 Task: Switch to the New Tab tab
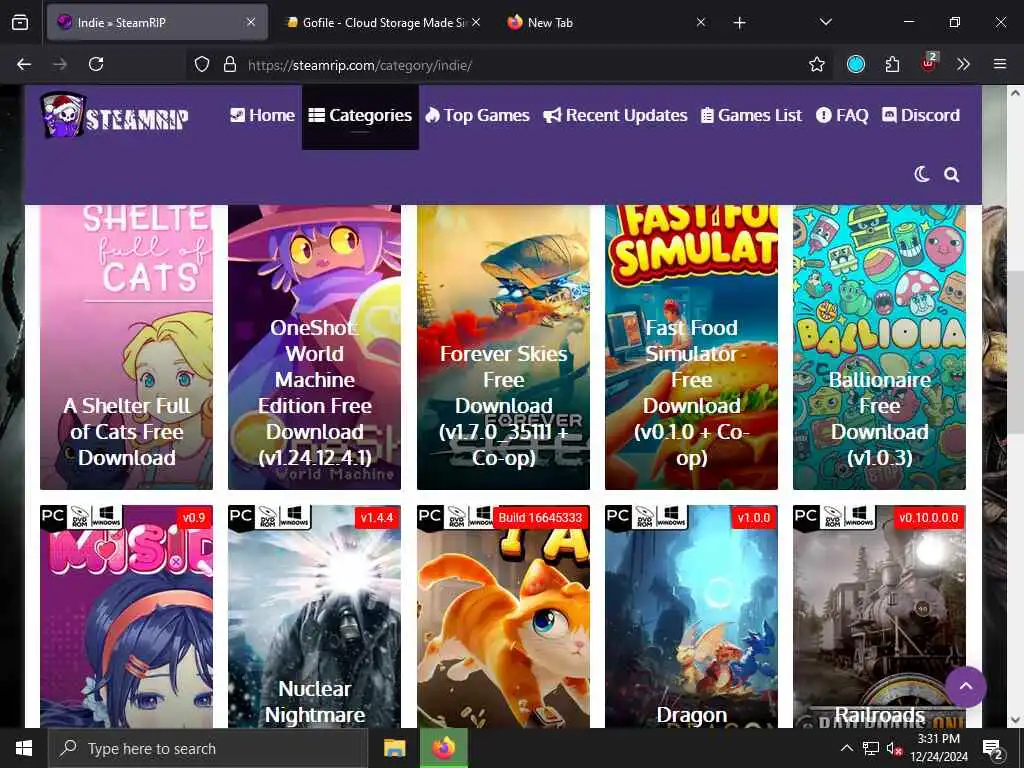(x=605, y=23)
